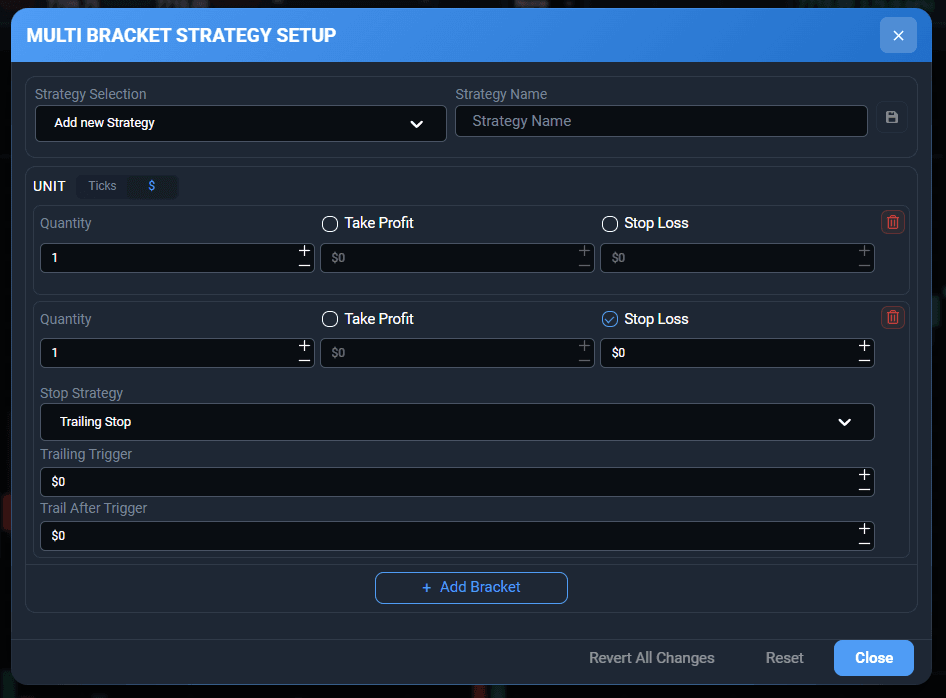Click the Strategy Name input field

click(x=661, y=121)
